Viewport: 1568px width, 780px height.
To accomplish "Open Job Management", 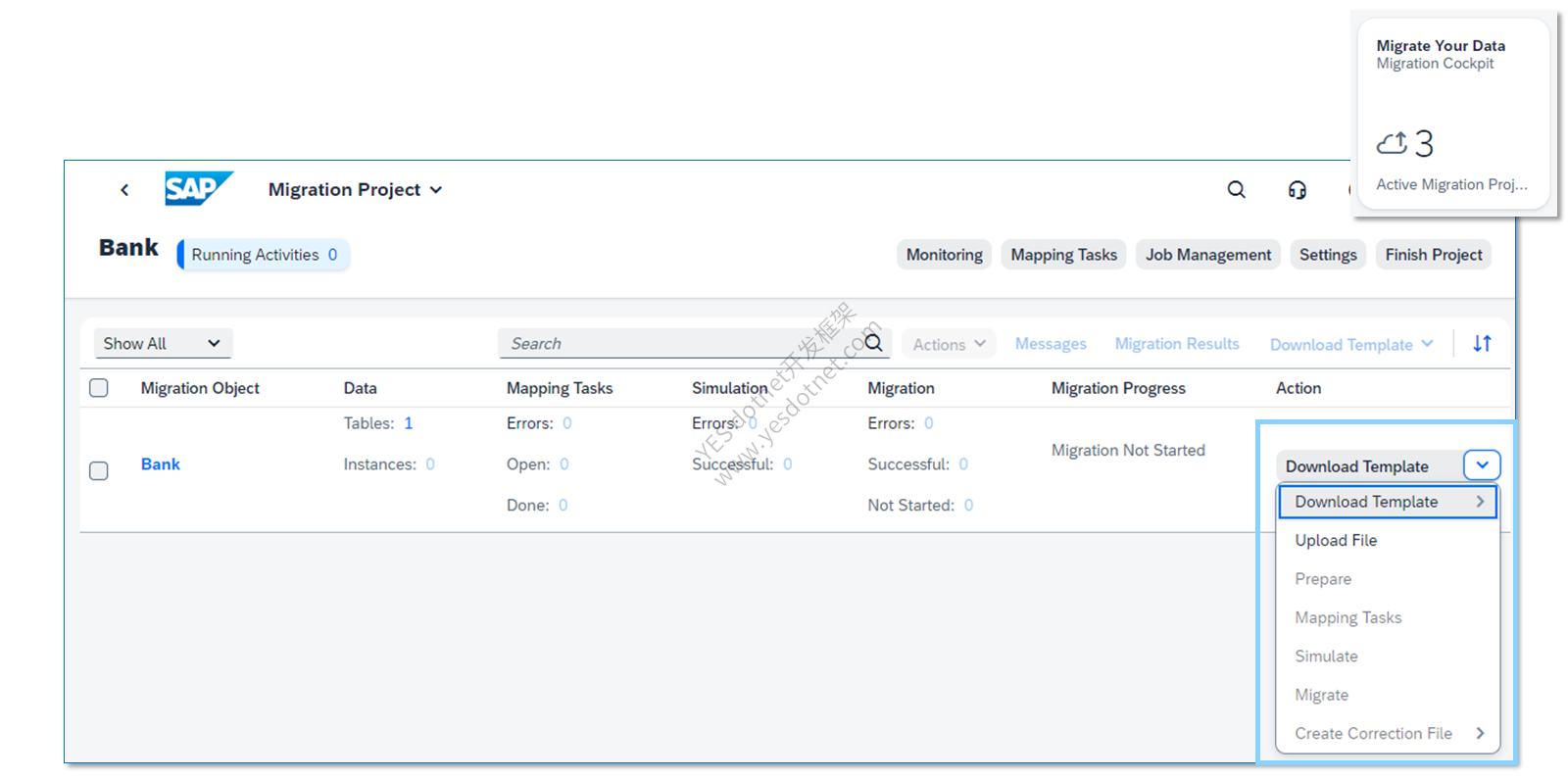I will [1208, 255].
